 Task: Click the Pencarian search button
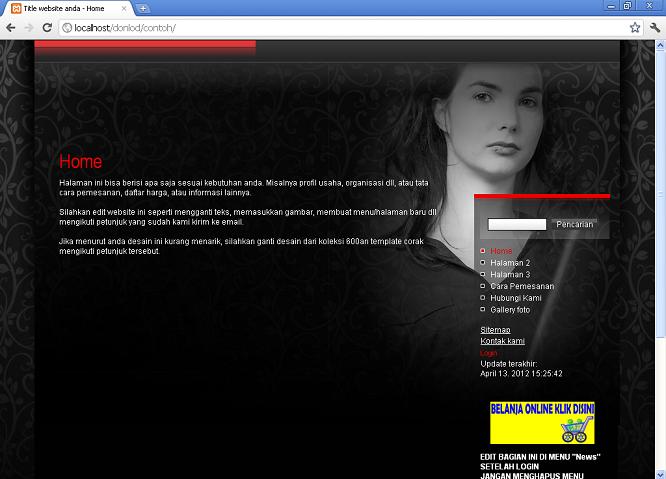coord(574,224)
